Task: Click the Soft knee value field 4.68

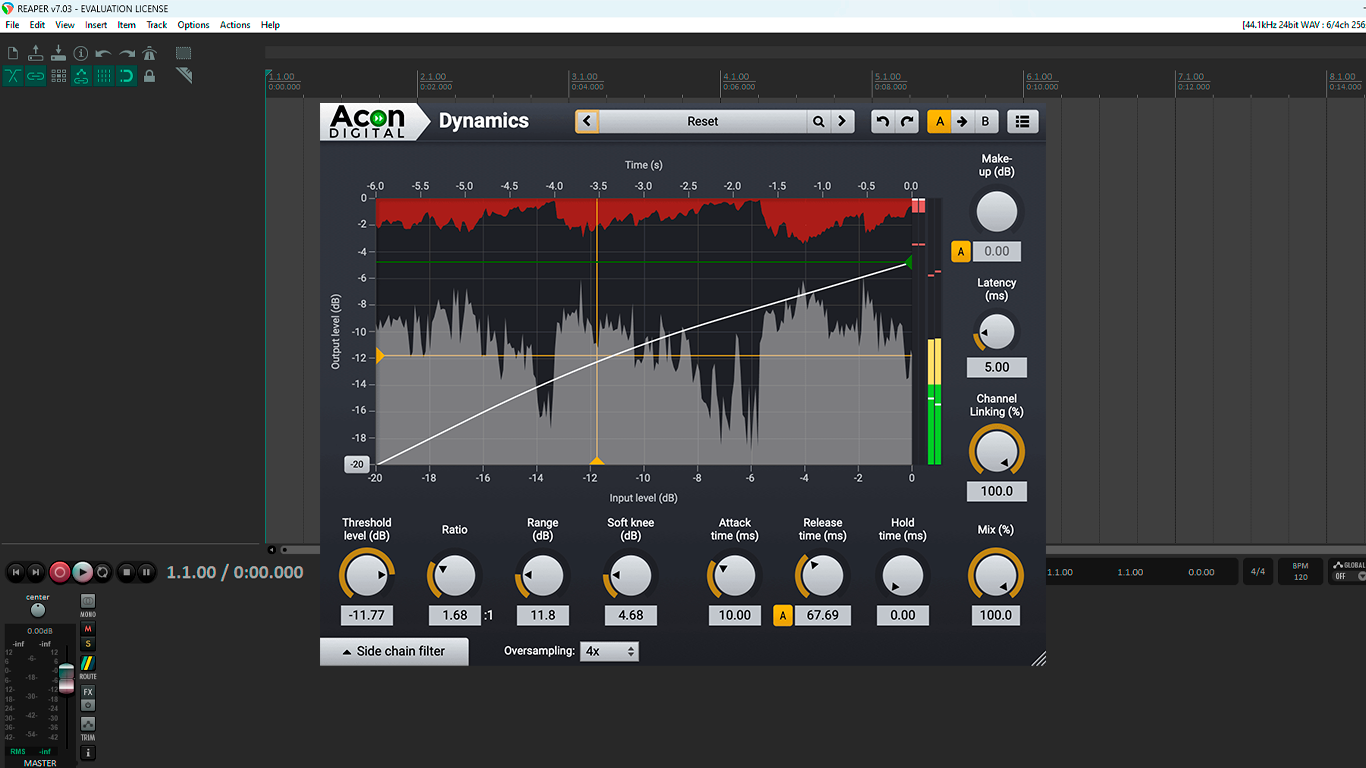Action: [x=631, y=615]
